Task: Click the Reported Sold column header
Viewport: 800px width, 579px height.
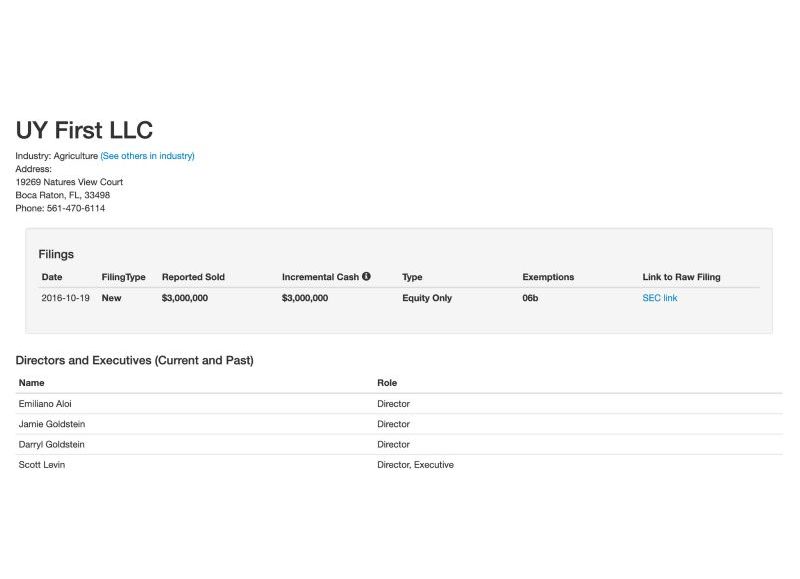Action: (x=193, y=277)
